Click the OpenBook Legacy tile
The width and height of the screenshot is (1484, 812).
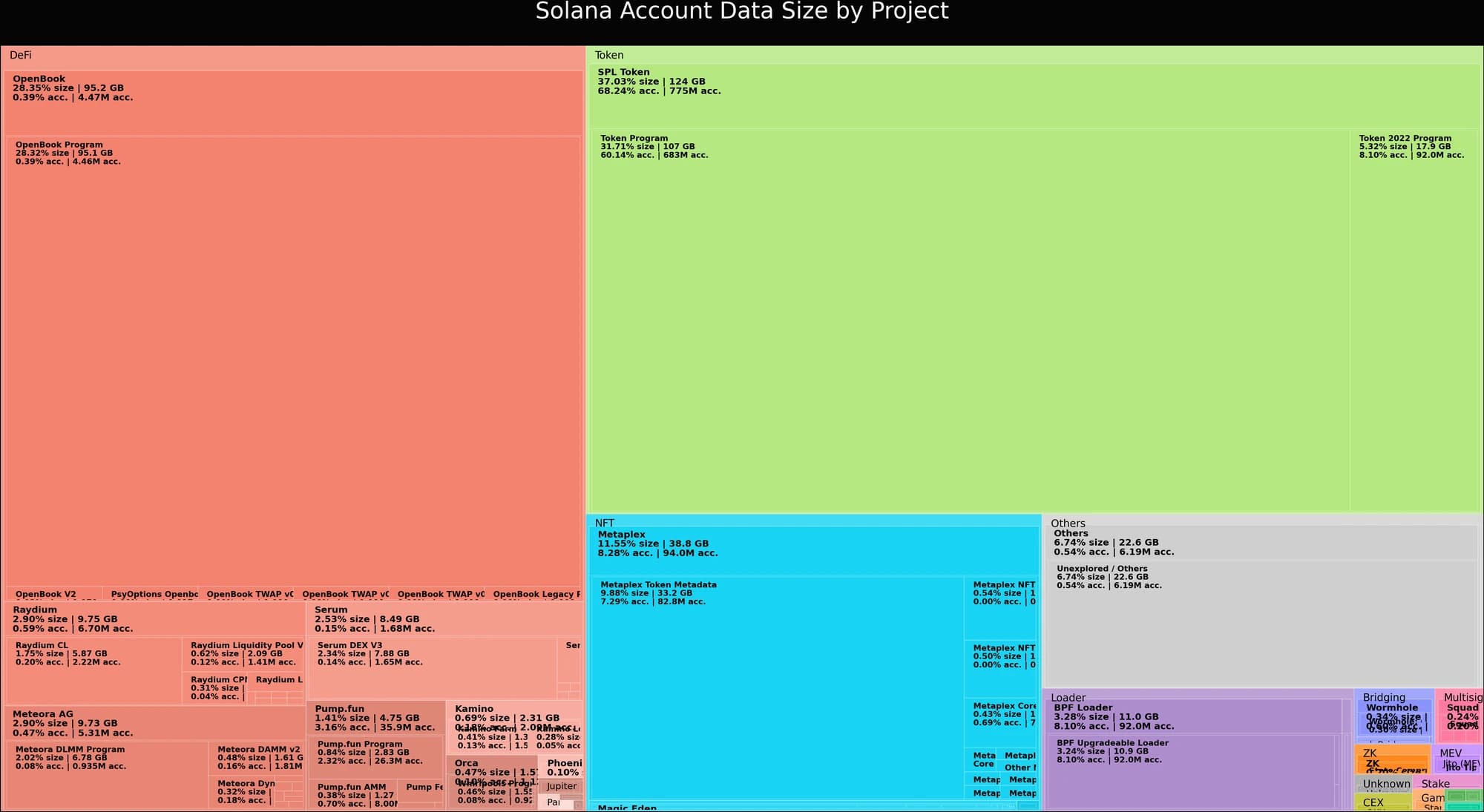click(x=533, y=594)
